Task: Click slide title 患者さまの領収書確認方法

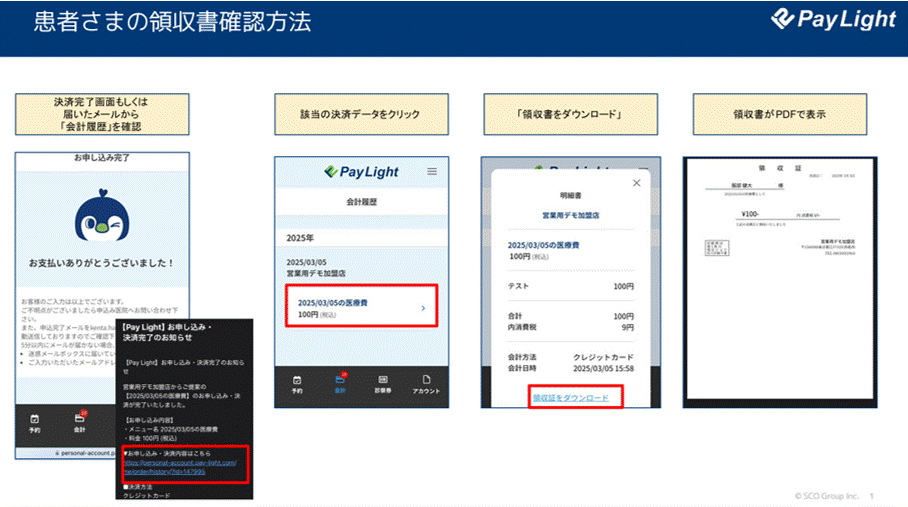Action: click(x=172, y=22)
